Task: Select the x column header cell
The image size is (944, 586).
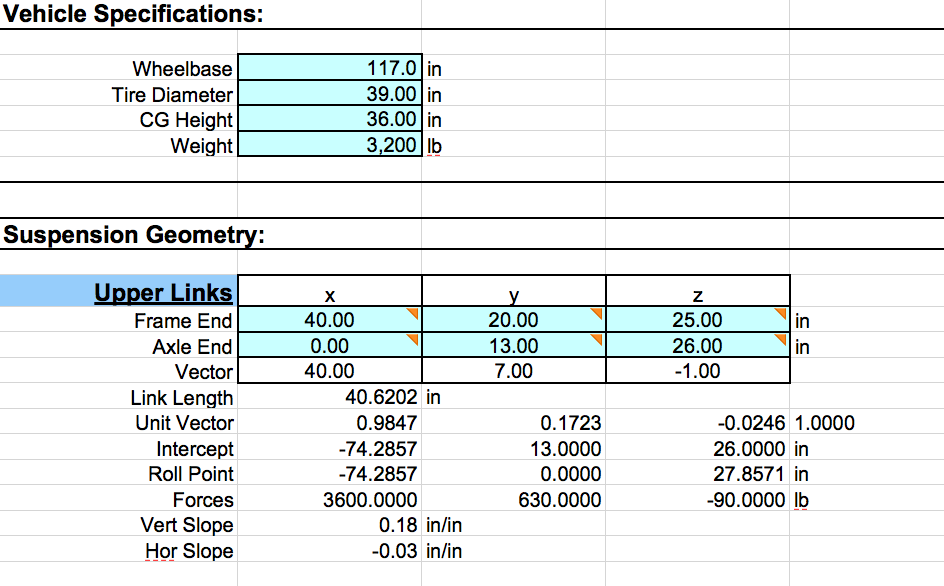Action: point(330,291)
